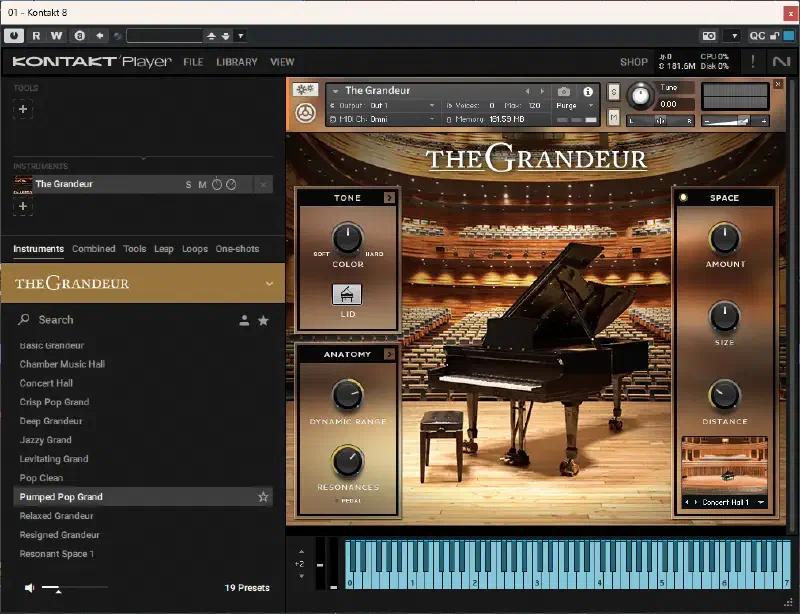Image resolution: width=800 pixels, height=614 pixels.
Task: Select the Relaxed Grandeur preset
Action: tap(56, 516)
